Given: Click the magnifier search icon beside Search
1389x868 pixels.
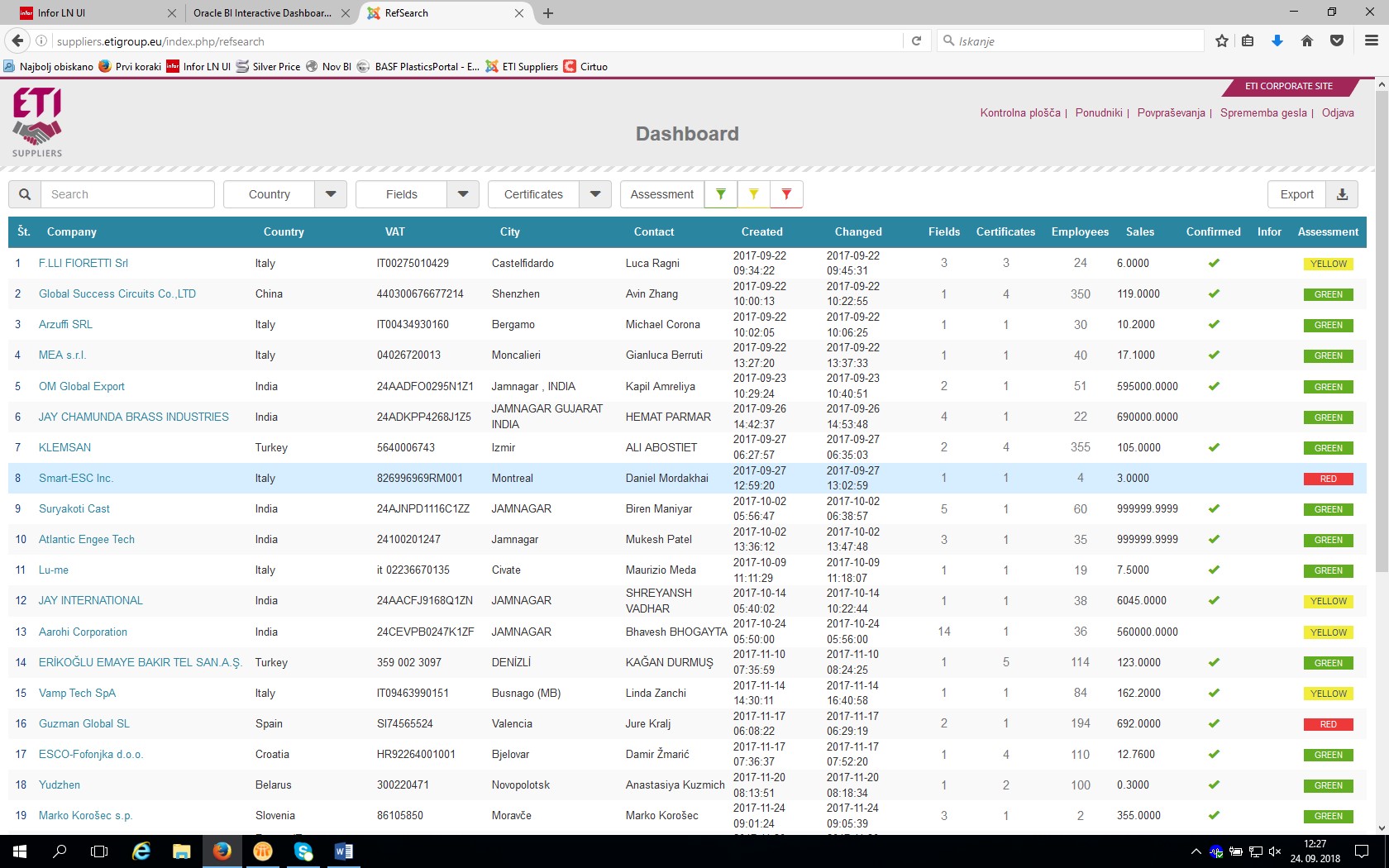Looking at the screenshot, I should coord(25,194).
